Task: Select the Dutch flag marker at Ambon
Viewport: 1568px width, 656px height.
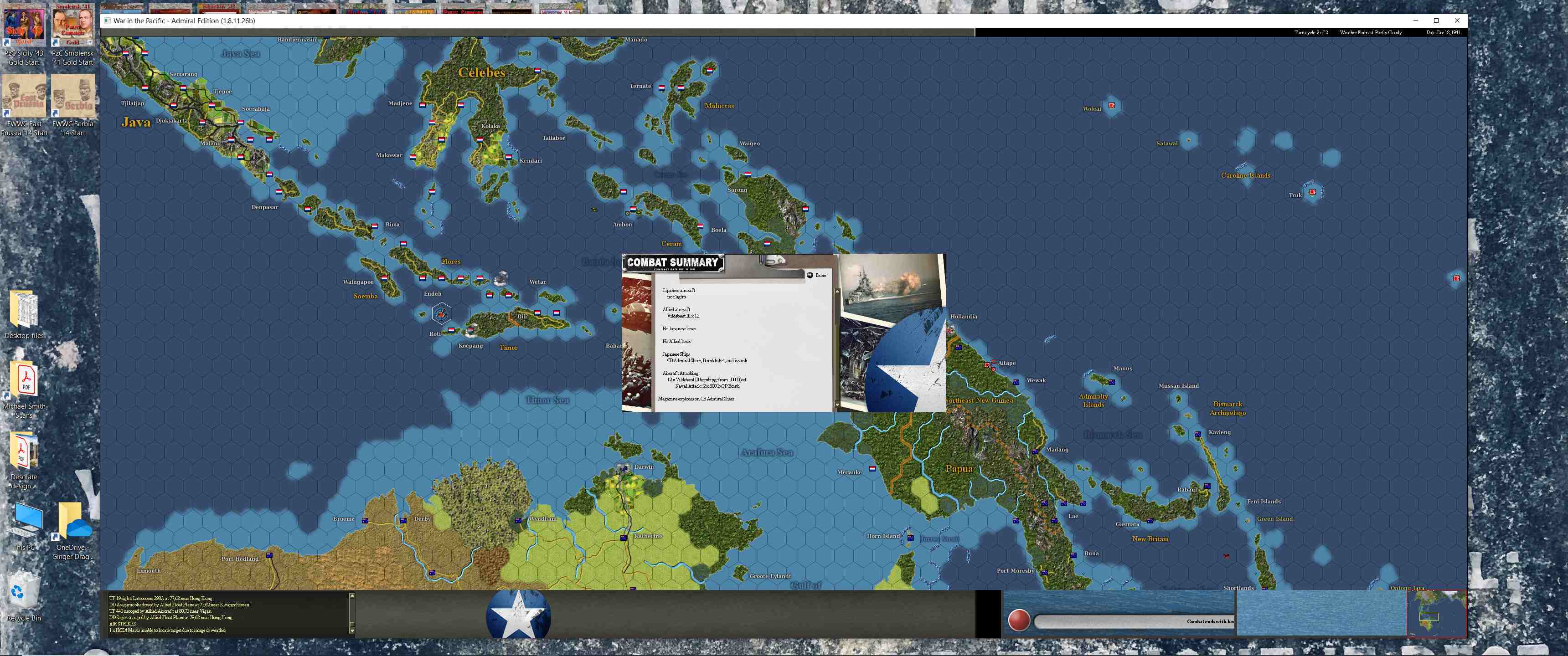Action: 633,210
